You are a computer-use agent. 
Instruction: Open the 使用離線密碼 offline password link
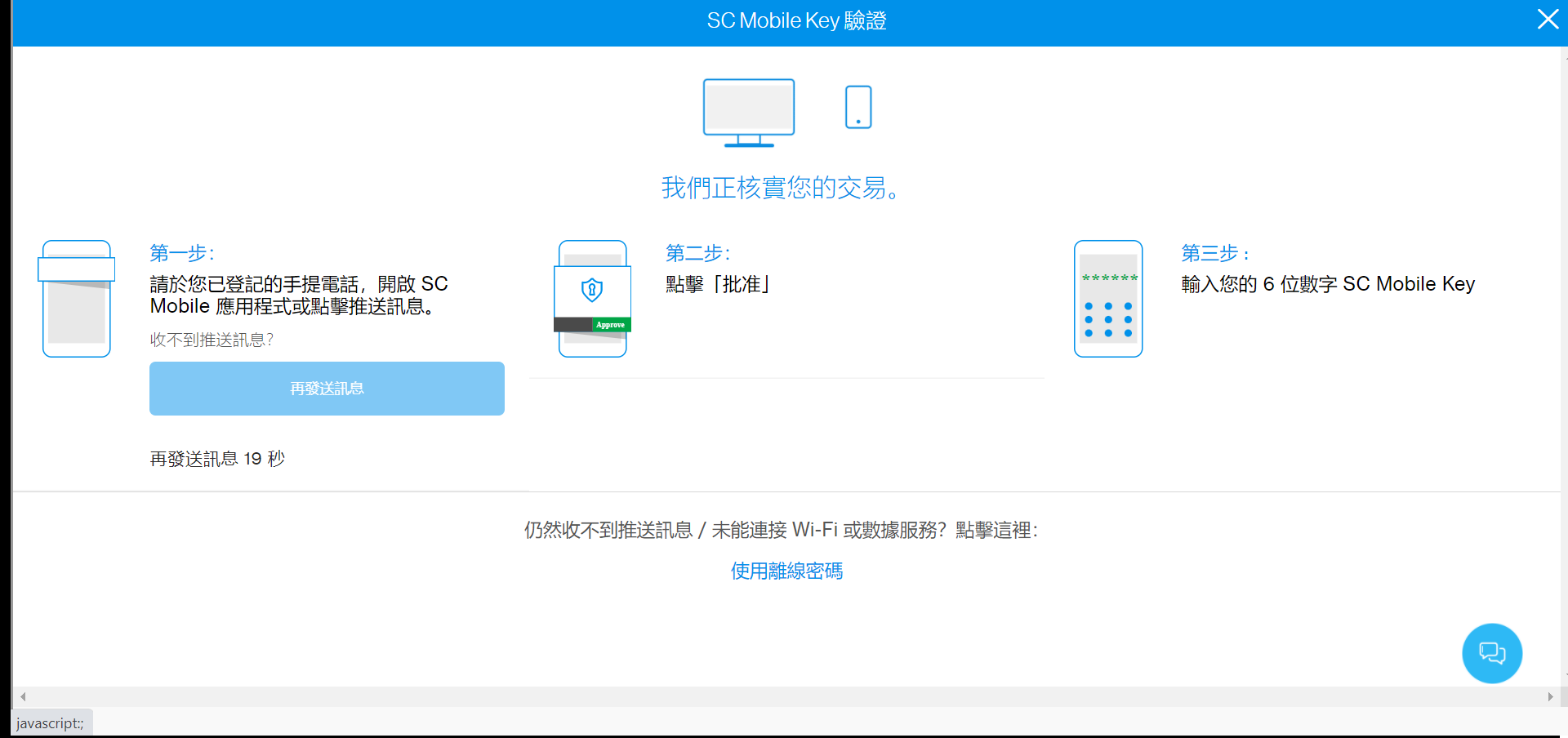[786, 571]
